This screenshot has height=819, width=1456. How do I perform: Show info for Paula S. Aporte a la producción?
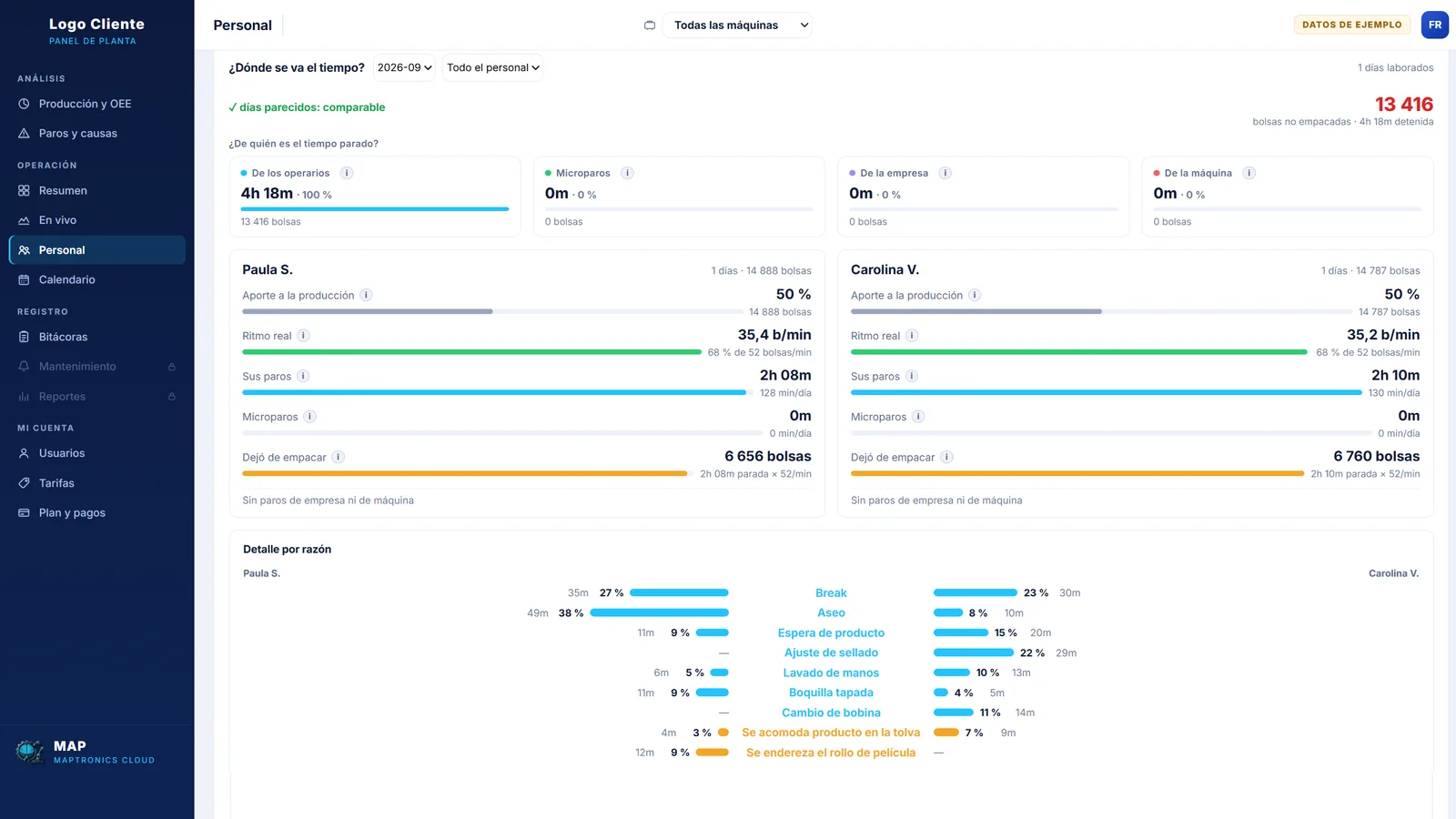pos(366,295)
